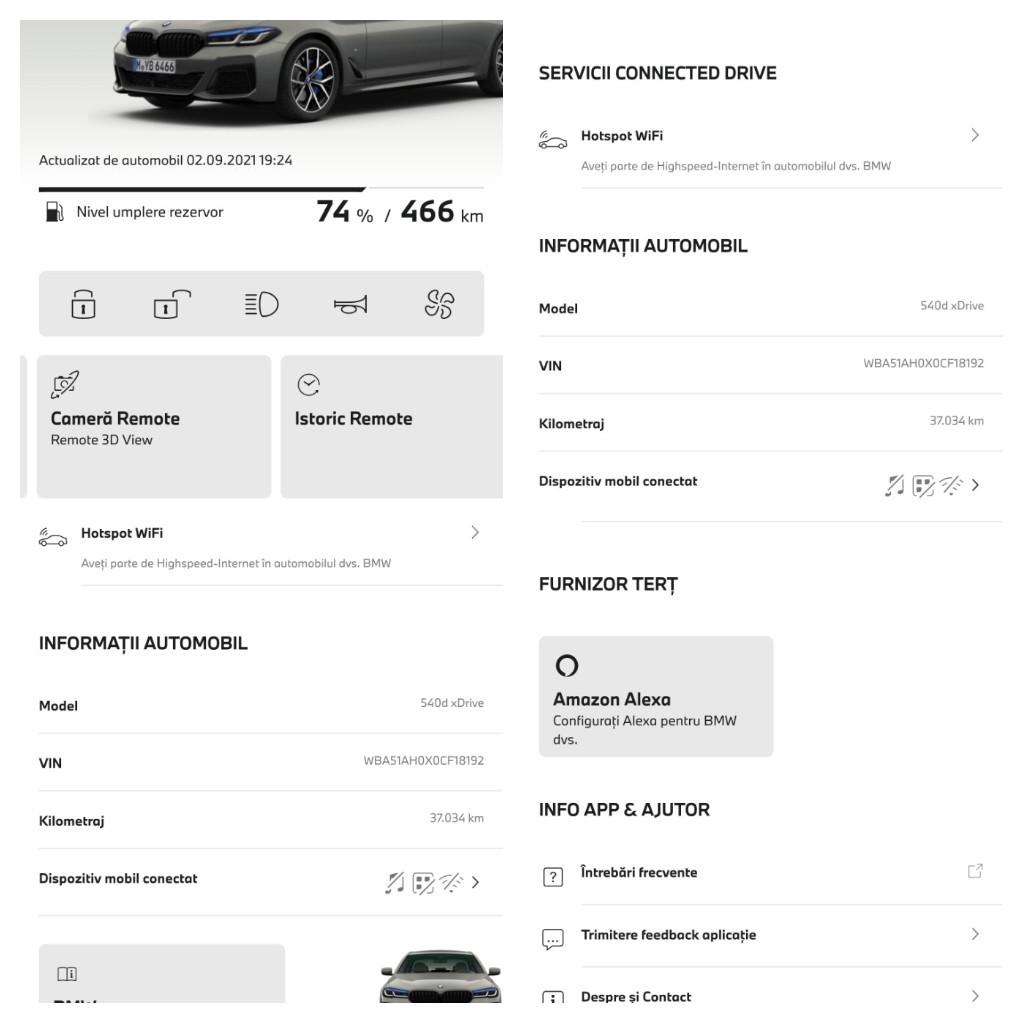1024x1024 pixels.
Task: Flash the headlights icon
Action: pyautogui.click(x=261, y=304)
